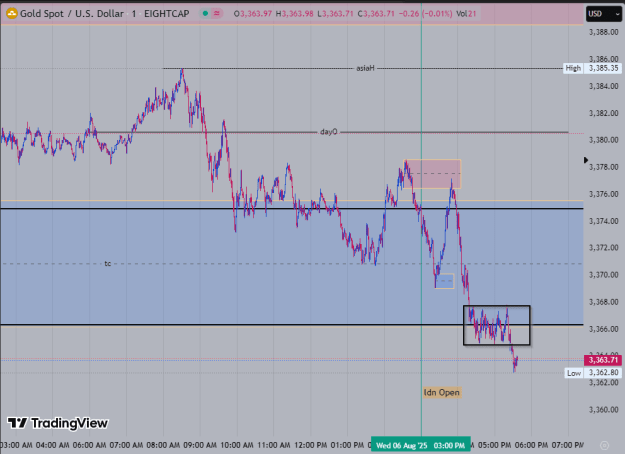Click the High 3,385.35 price label
The image size is (625, 454).
point(593,68)
